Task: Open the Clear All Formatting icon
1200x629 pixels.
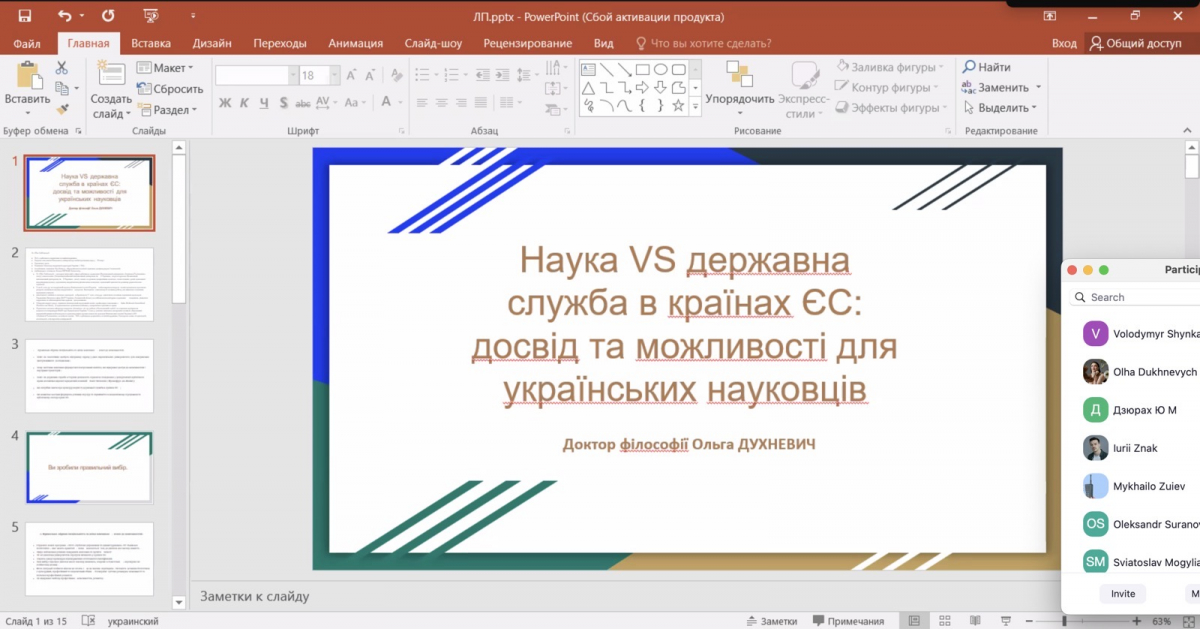Action: pos(396,75)
